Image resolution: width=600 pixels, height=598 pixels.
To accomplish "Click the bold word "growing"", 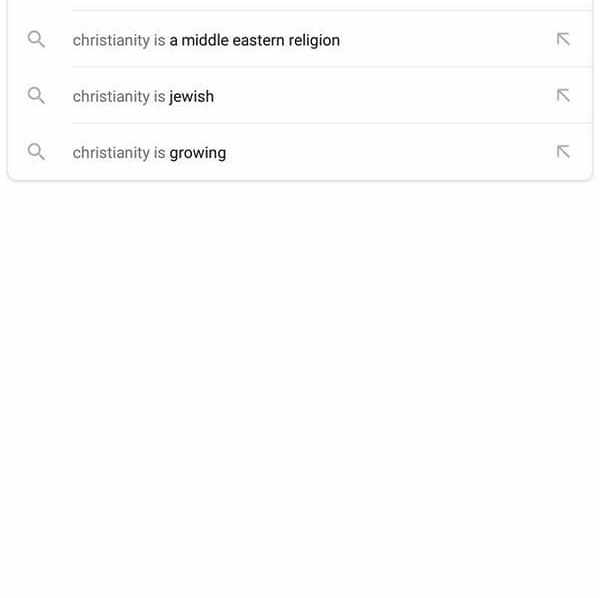I will [x=198, y=152].
